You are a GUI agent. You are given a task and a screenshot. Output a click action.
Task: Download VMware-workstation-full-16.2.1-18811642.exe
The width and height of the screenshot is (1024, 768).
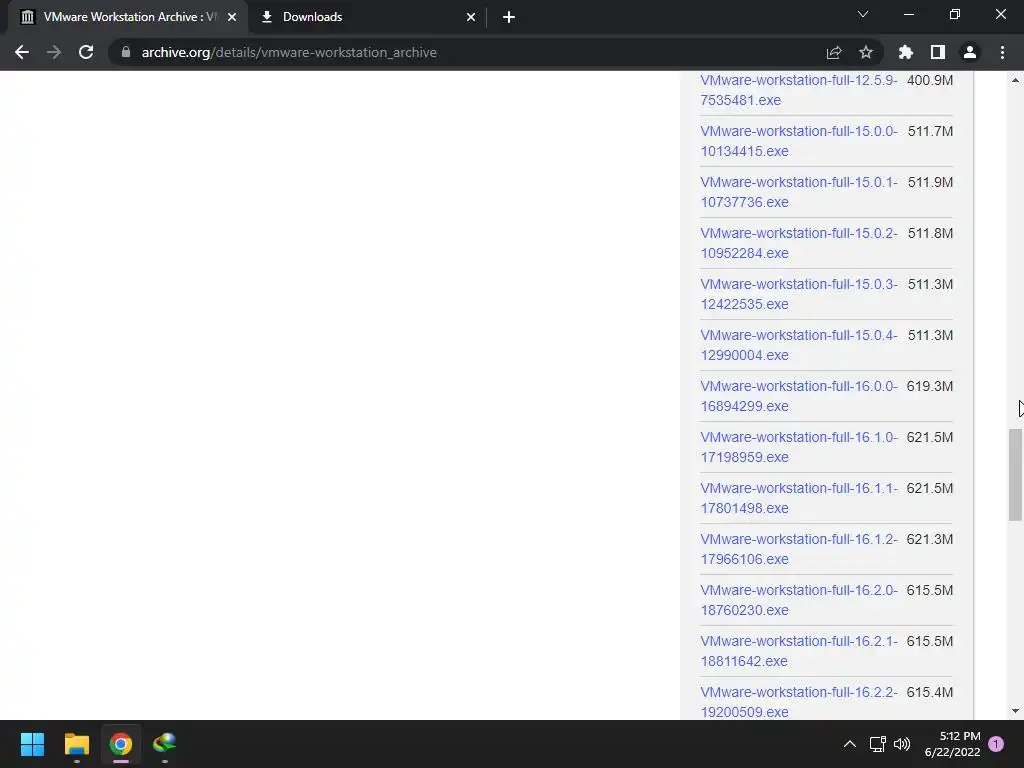799,650
